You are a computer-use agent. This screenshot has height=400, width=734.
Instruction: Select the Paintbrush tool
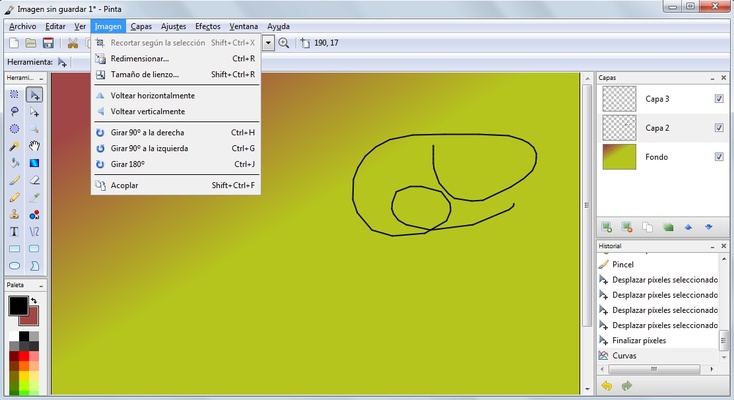[x=15, y=180]
